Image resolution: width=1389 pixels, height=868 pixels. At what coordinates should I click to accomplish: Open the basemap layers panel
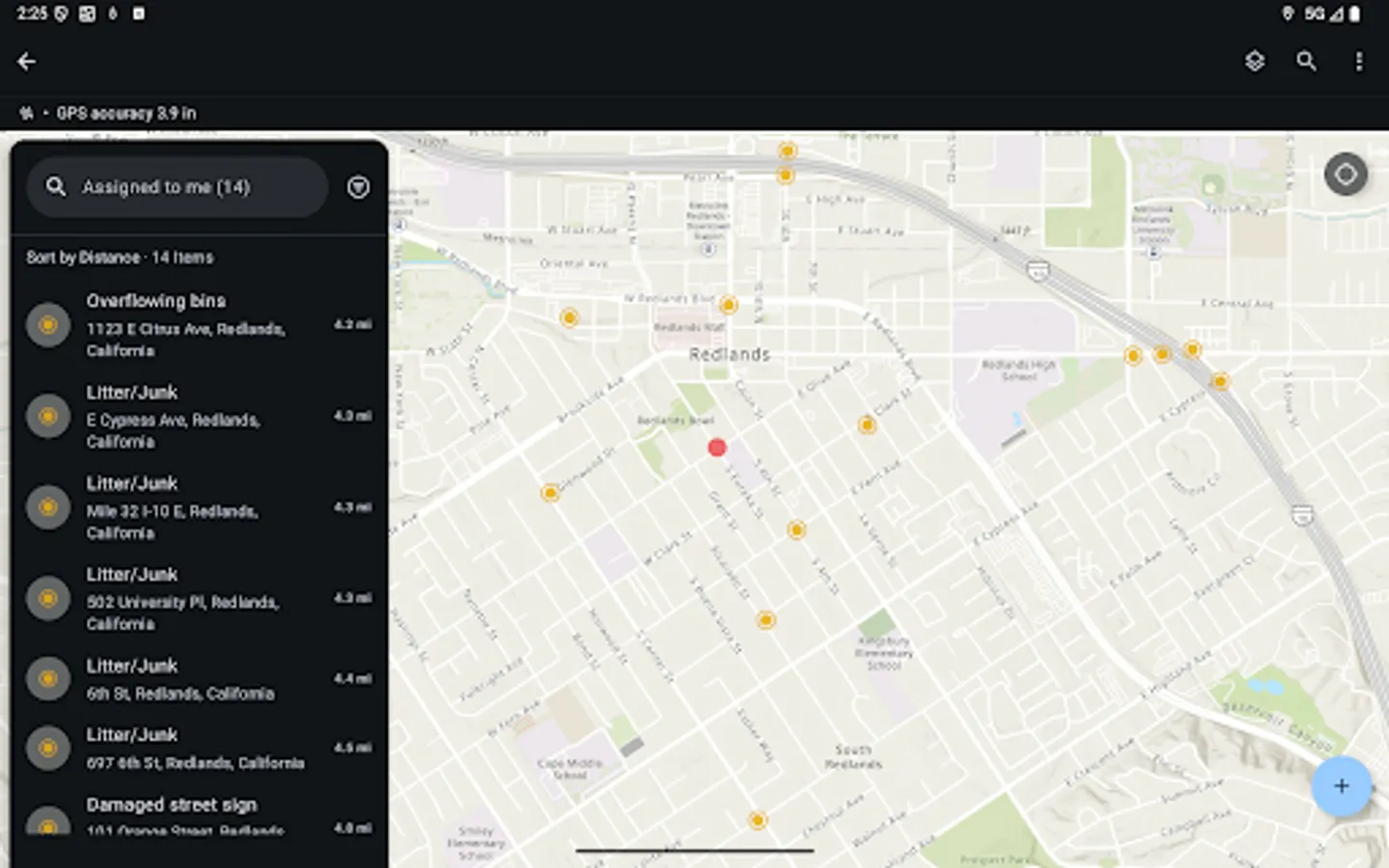1255,61
